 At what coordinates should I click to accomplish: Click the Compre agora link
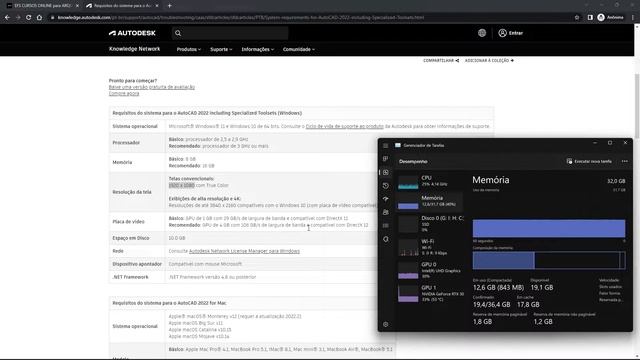point(124,93)
